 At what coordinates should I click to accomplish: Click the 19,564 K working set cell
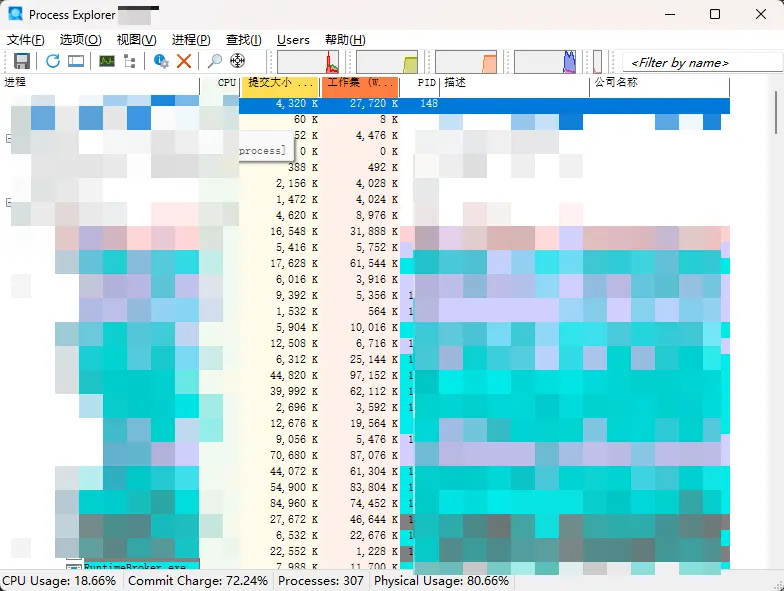coord(374,424)
